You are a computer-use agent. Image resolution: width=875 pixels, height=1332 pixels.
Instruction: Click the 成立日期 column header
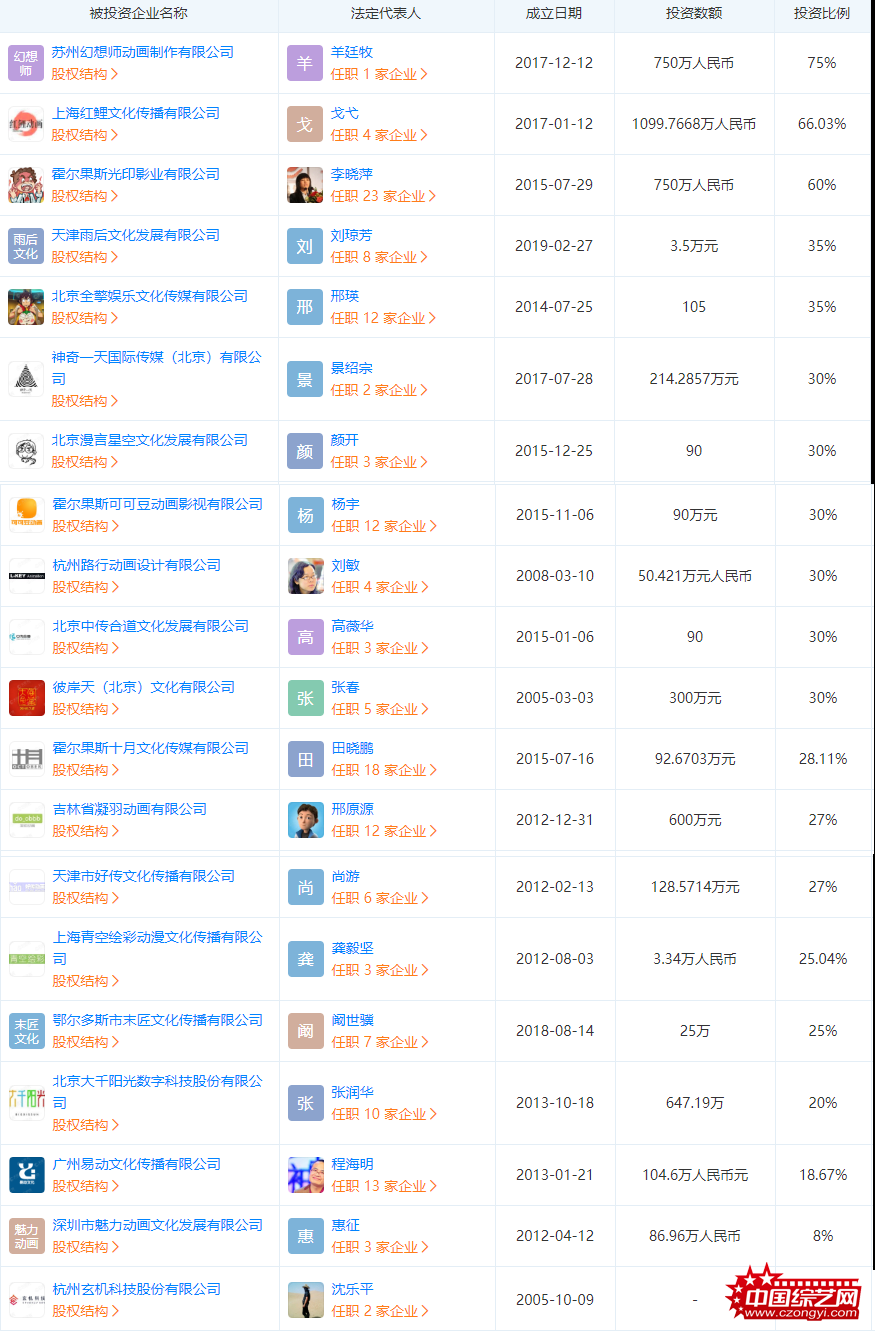point(554,14)
